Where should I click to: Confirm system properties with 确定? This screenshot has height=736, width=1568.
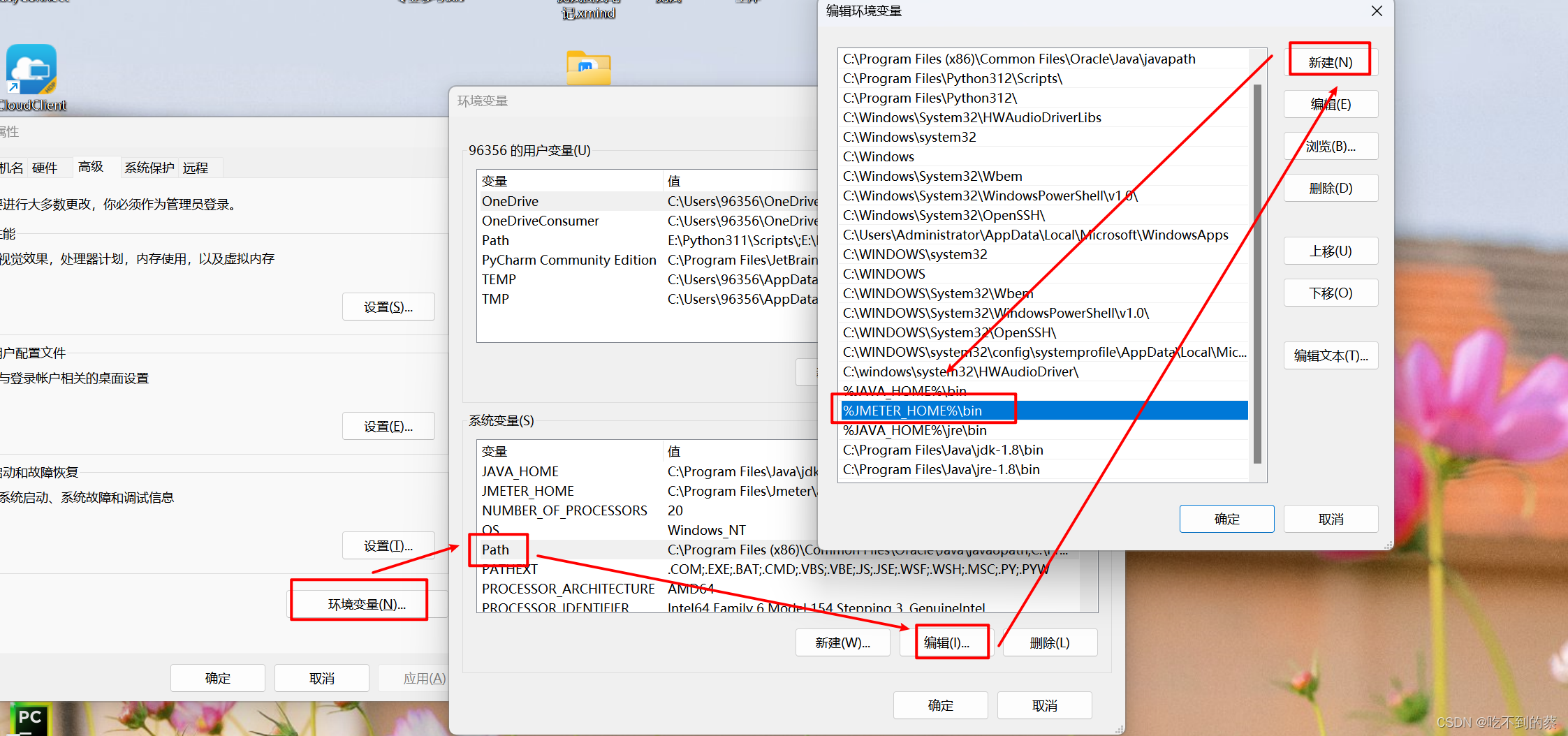coord(218,678)
